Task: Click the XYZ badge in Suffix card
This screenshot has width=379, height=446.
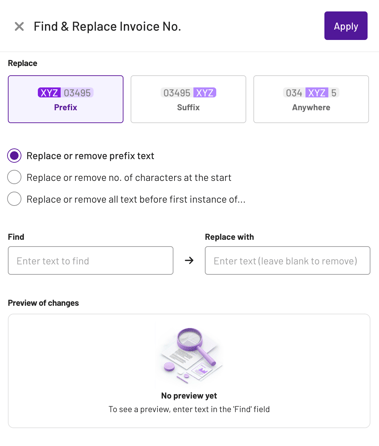Action: [204, 93]
